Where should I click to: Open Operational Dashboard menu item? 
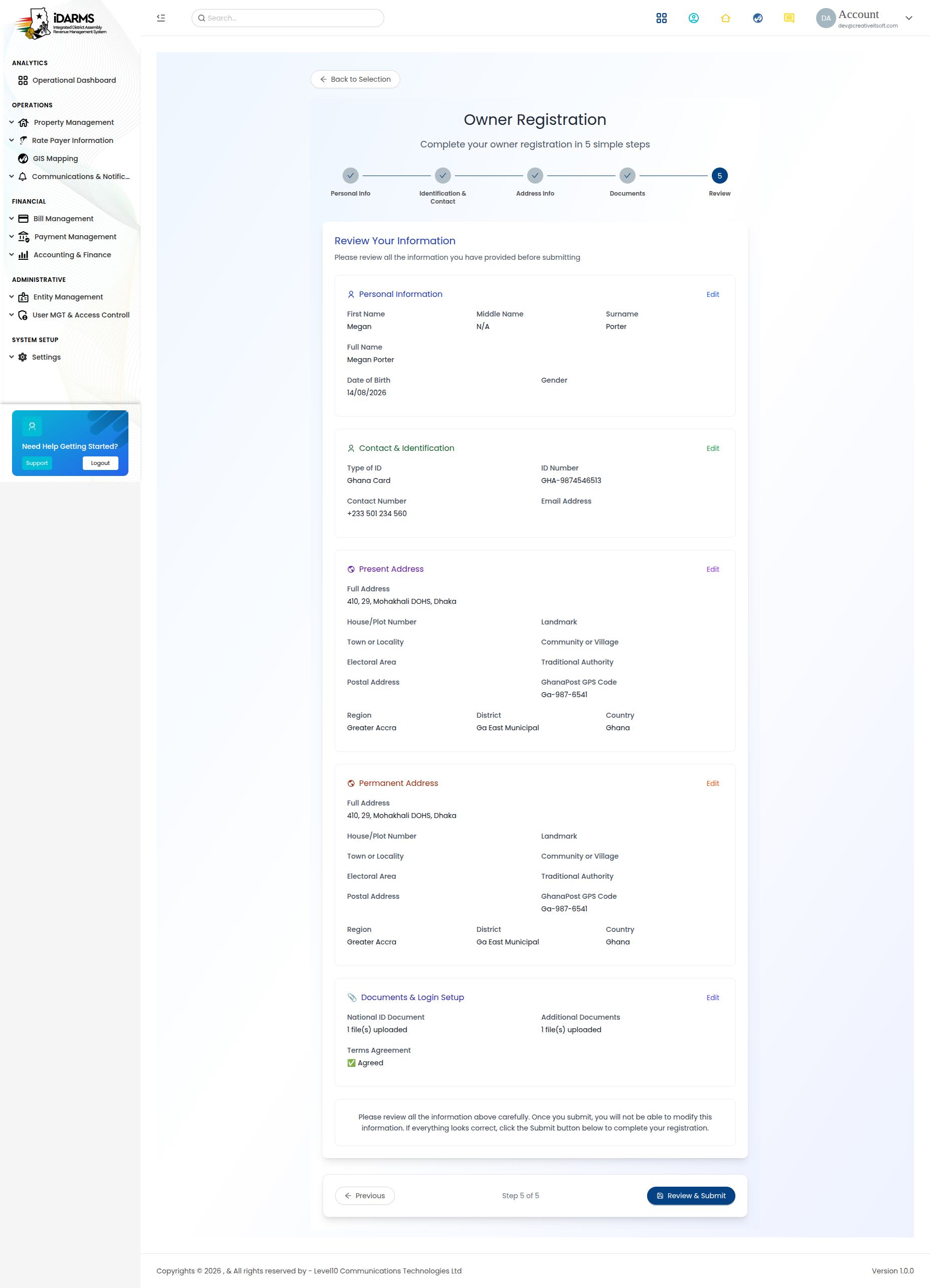coord(67,80)
